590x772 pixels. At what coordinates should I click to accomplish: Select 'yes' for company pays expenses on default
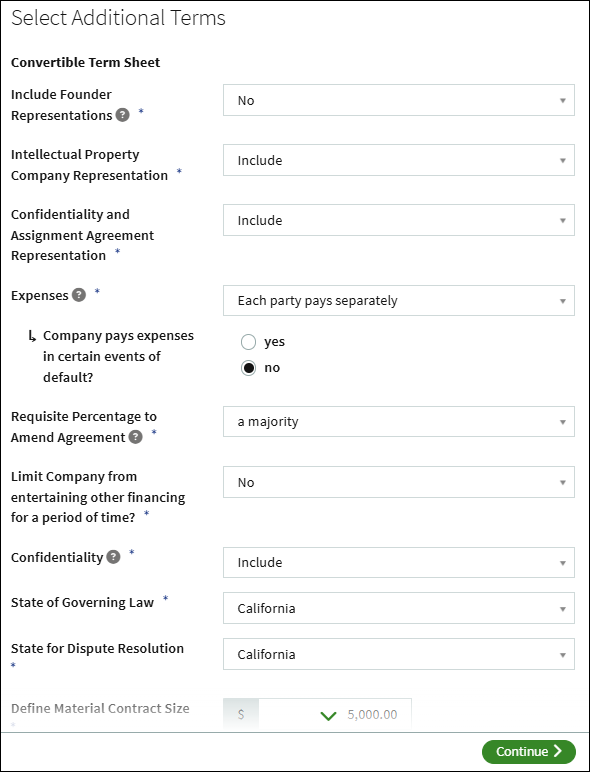click(248, 342)
